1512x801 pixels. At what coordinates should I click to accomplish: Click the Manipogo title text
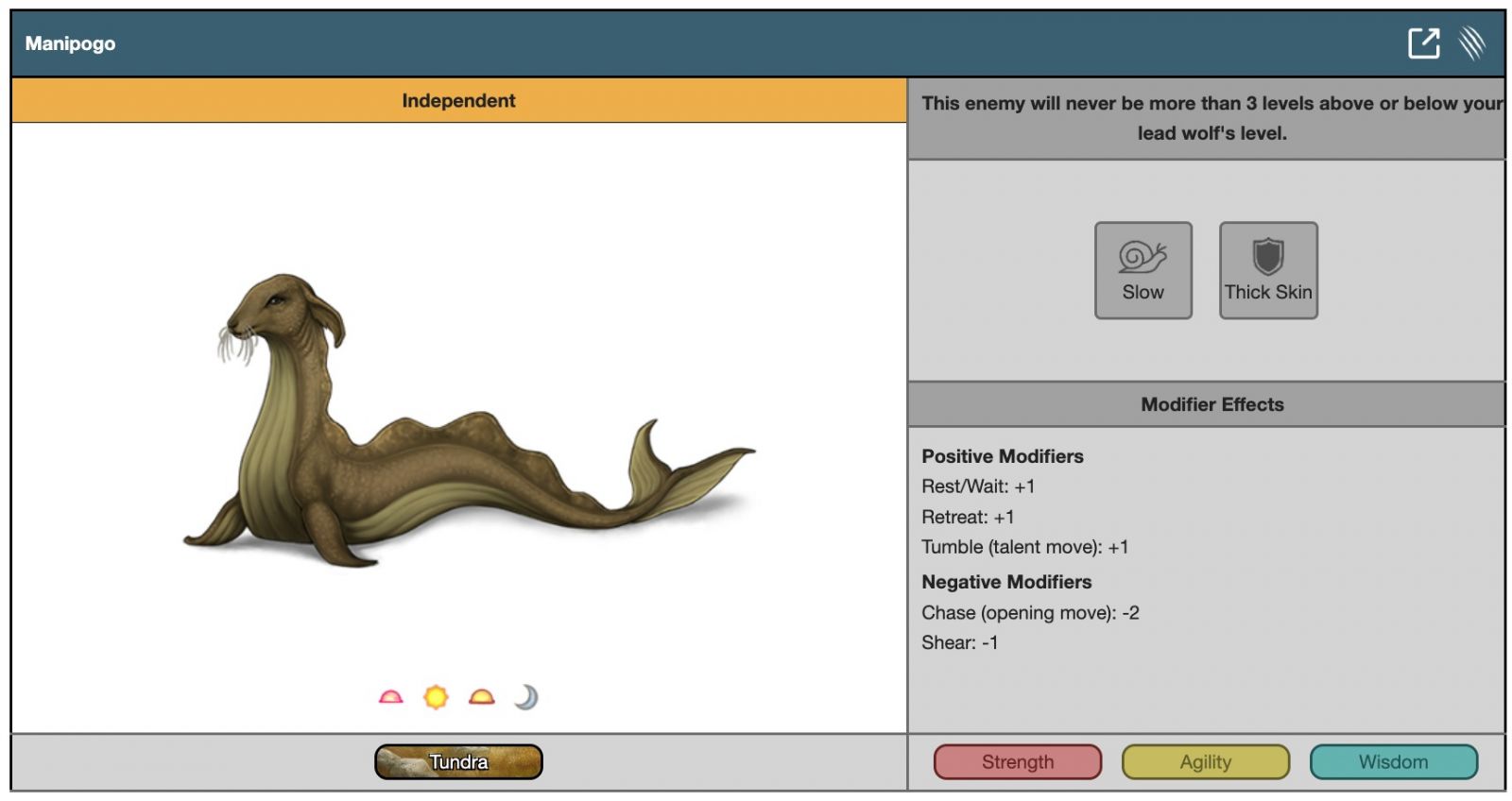point(70,43)
